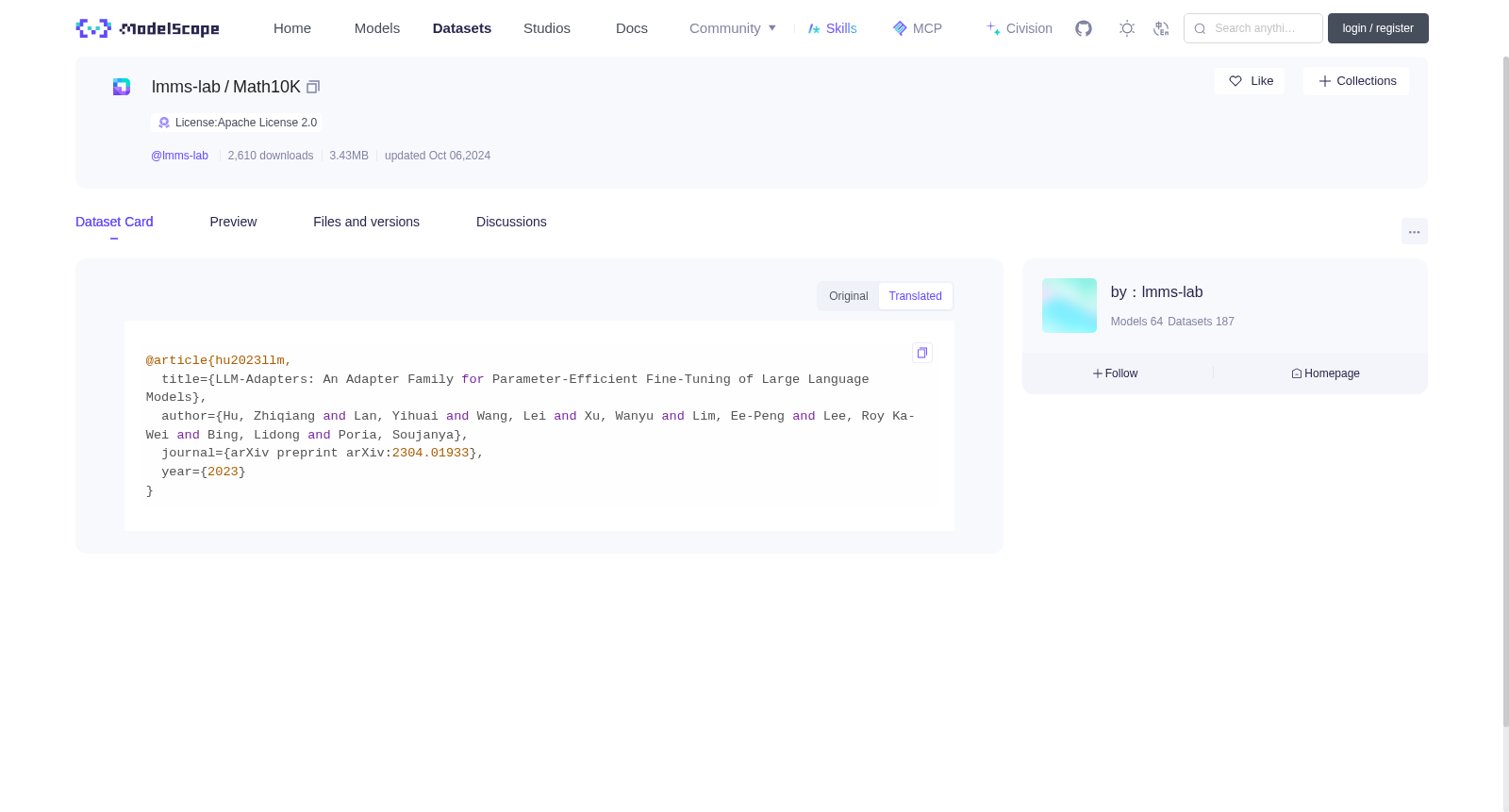Open the GitHub repository icon
Image resolution: width=1509 pixels, height=812 pixels.
click(x=1084, y=28)
